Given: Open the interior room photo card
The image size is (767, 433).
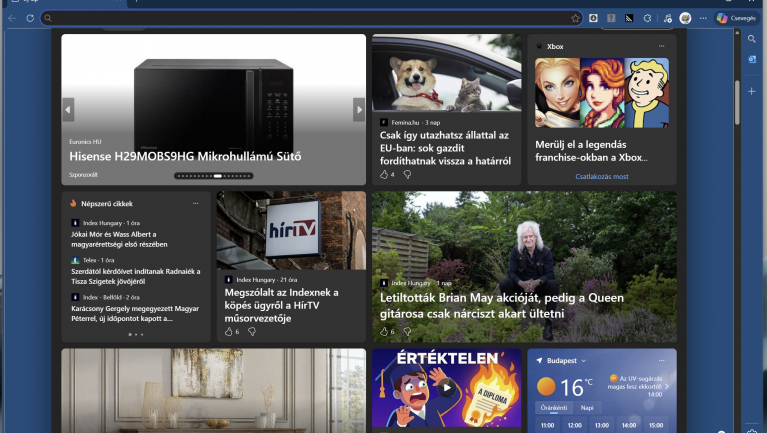Looking at the screenshot, I should click(x=213, y=390).
